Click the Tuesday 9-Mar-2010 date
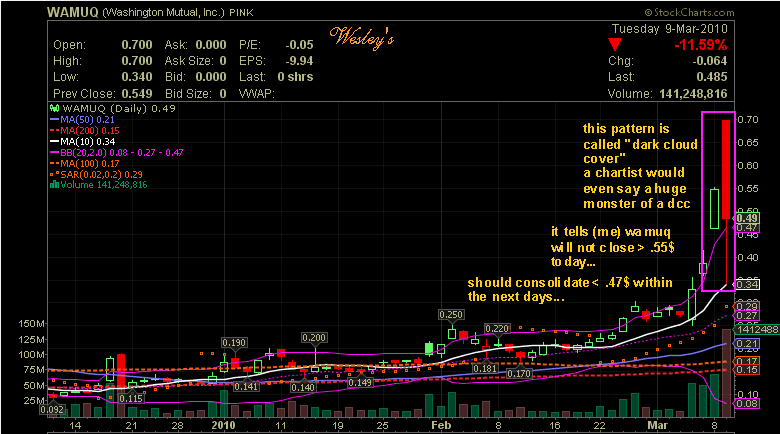 (670, 29)
